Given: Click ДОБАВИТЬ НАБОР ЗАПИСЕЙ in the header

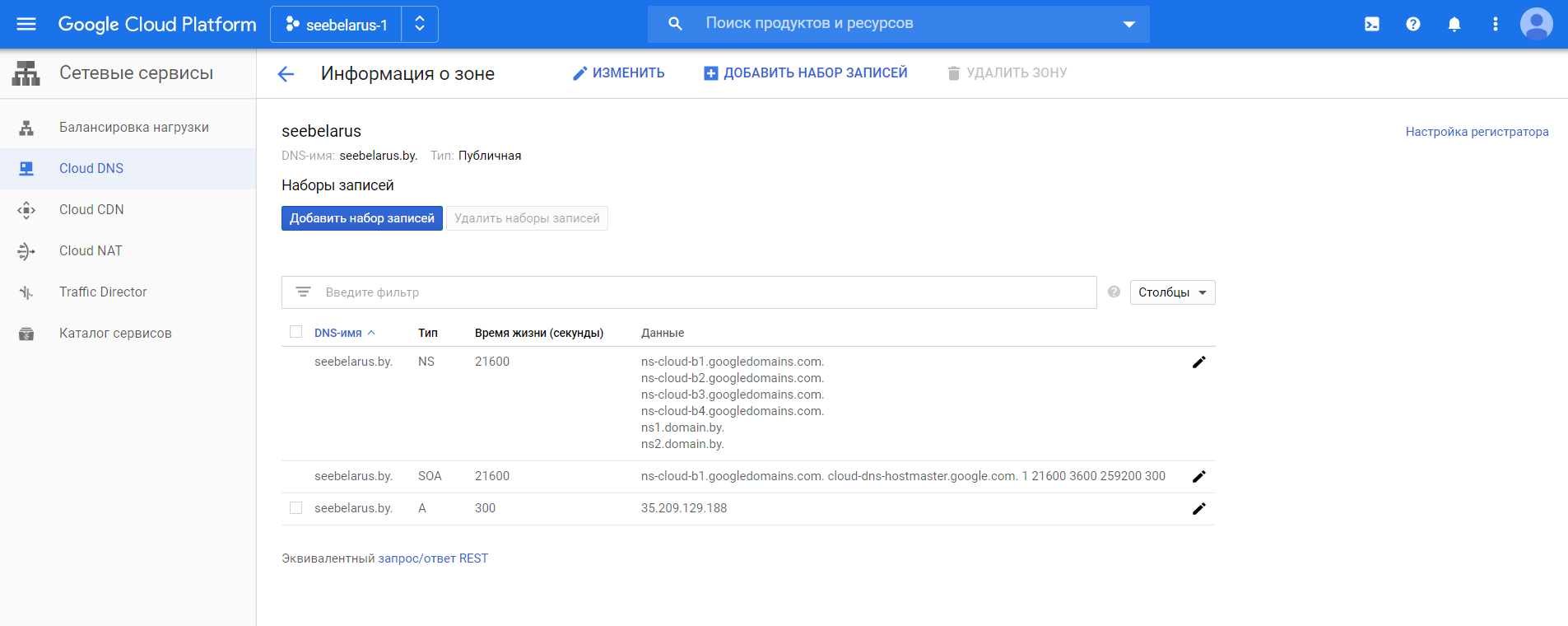Looking at the screenshot, I should [806, 73].
